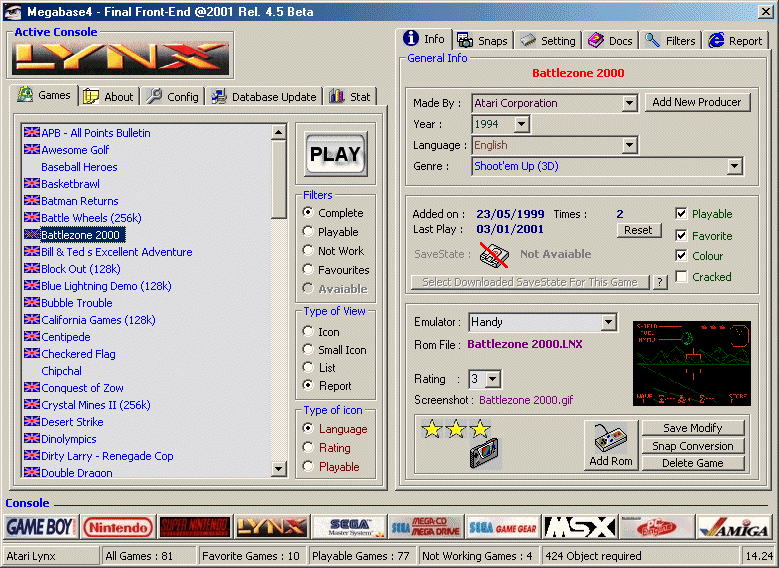Click the handheld console icon below stars

[484, 453]
